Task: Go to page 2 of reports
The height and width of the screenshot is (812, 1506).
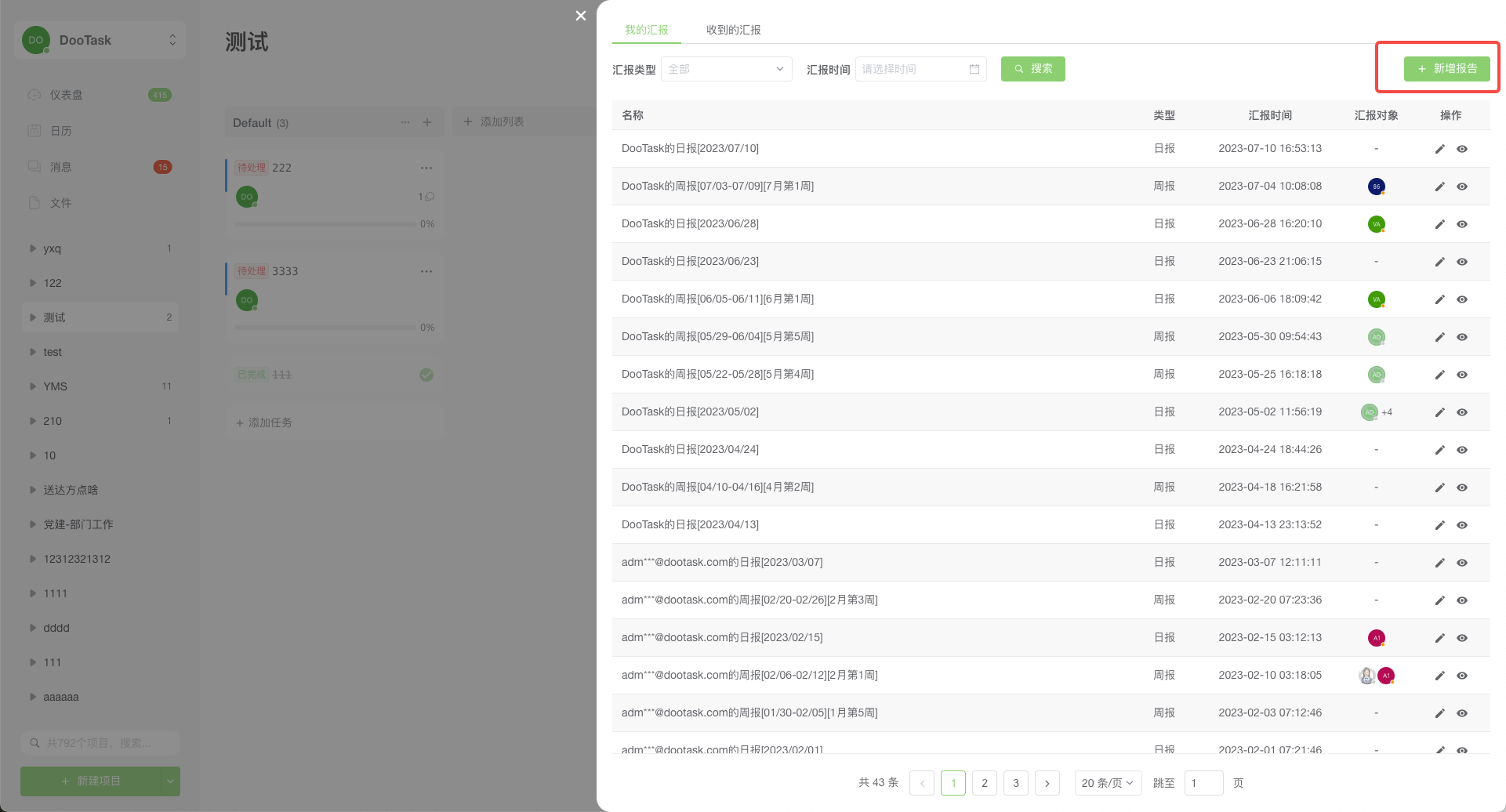Action: pyautogui.click(x=985, y=783)
